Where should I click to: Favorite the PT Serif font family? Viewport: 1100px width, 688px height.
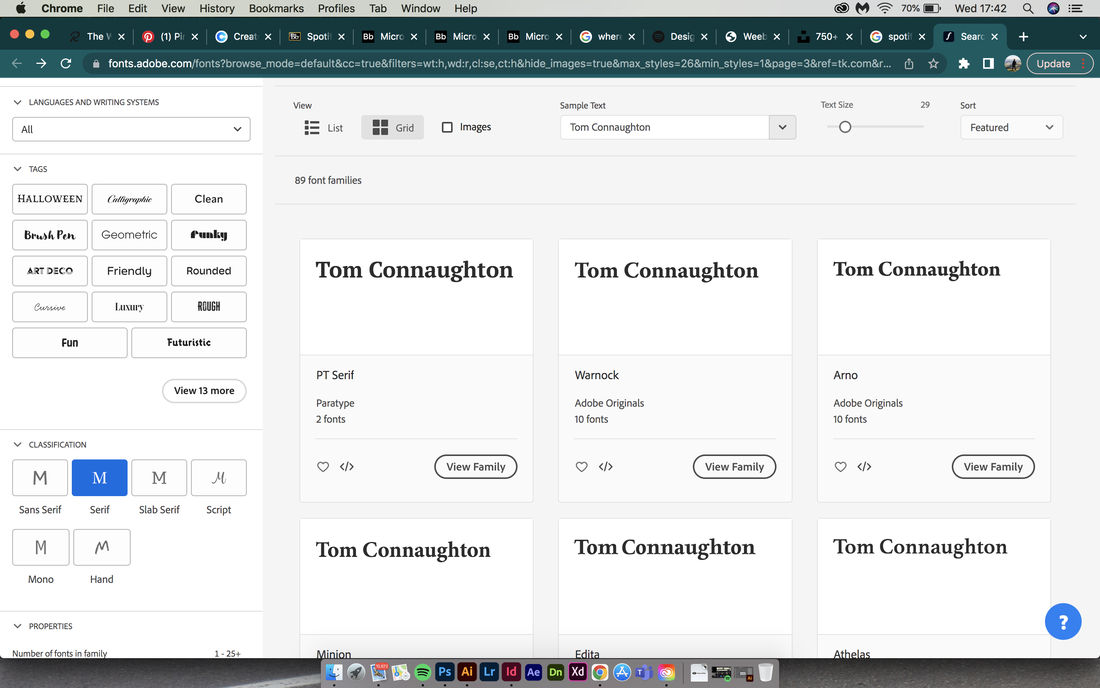323,466
